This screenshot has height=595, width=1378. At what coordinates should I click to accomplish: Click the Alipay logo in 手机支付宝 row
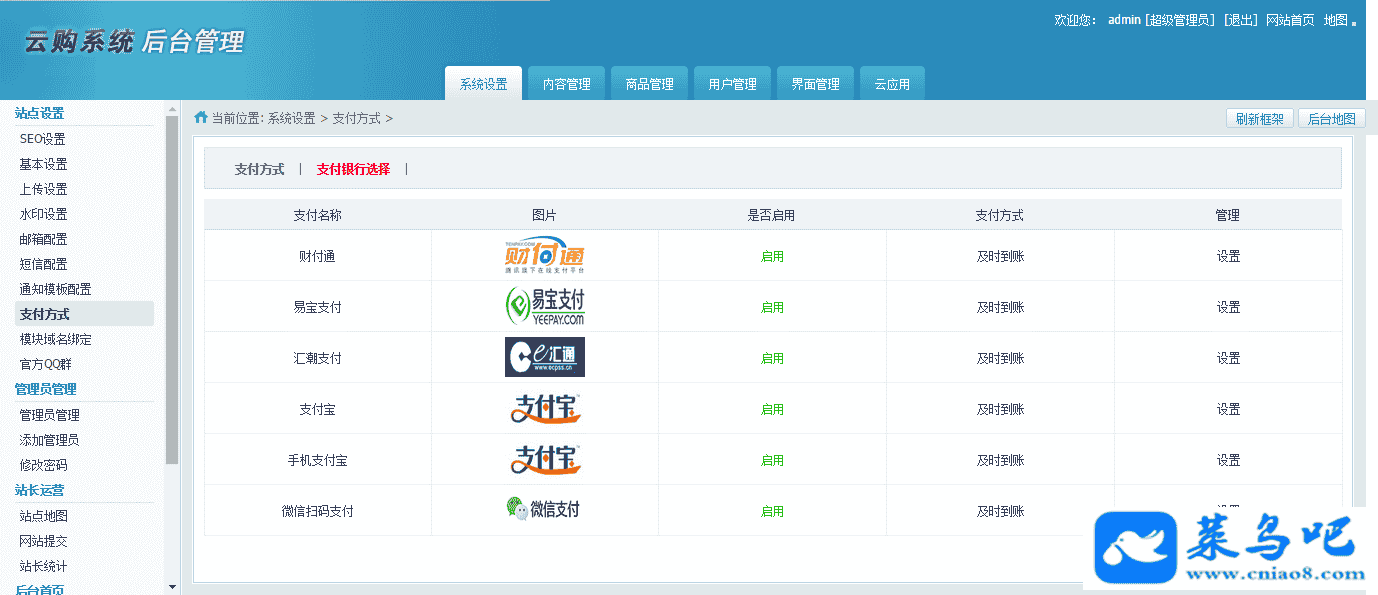(545, 460)
